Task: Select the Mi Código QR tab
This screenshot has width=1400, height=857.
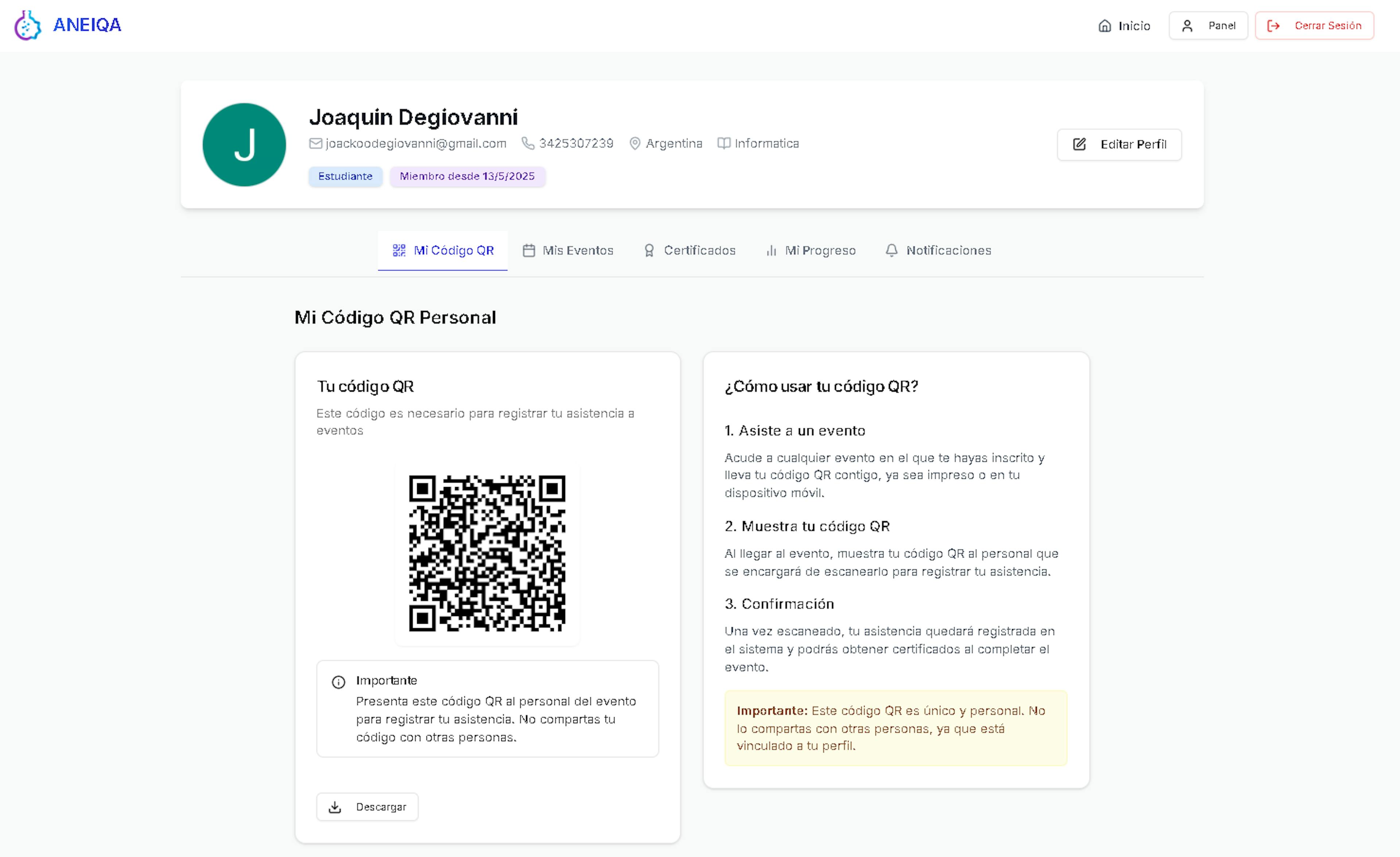Action: pyautogui.click(x=443, y=250)
